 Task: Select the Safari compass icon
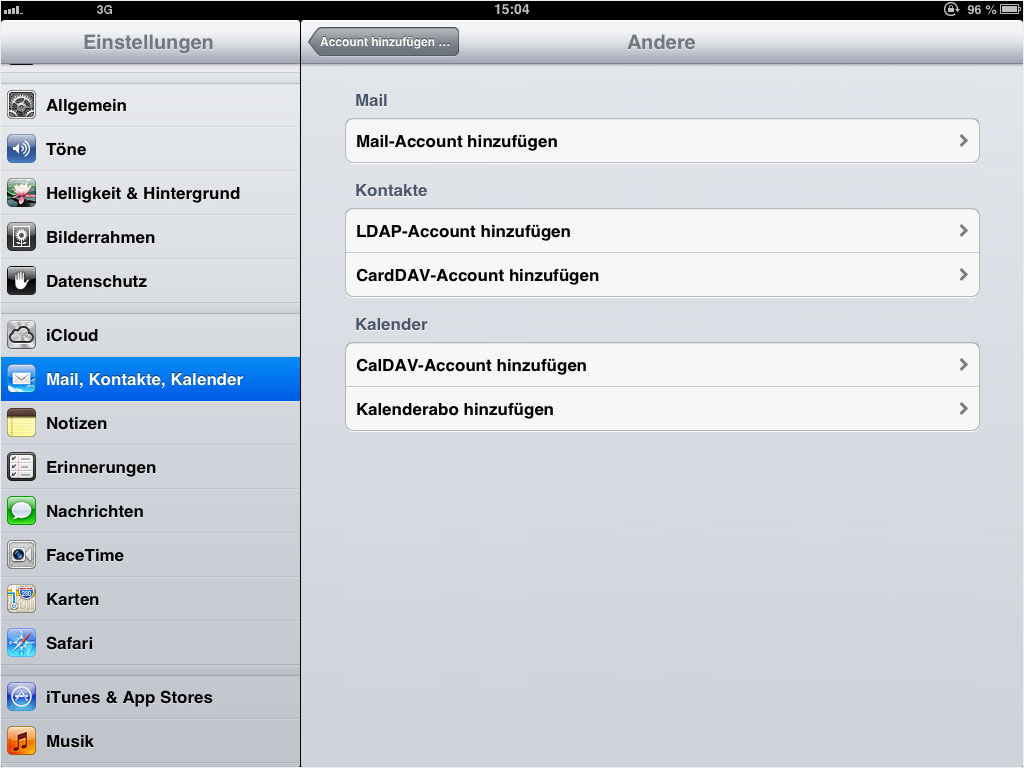click(x=22, y=643)
